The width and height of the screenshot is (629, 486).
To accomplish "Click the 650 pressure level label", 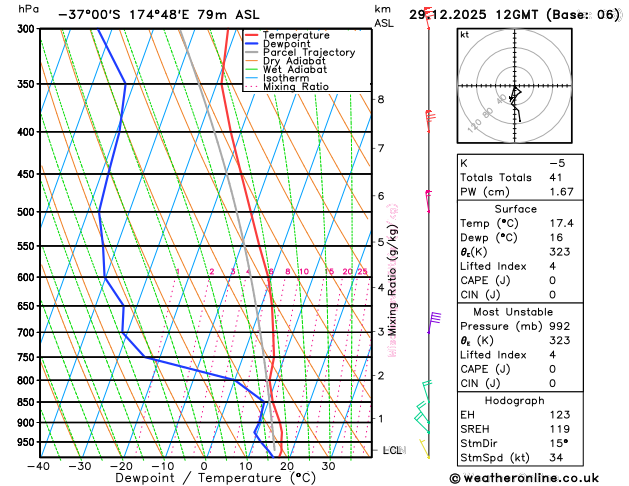I will (x=25, y=306).
